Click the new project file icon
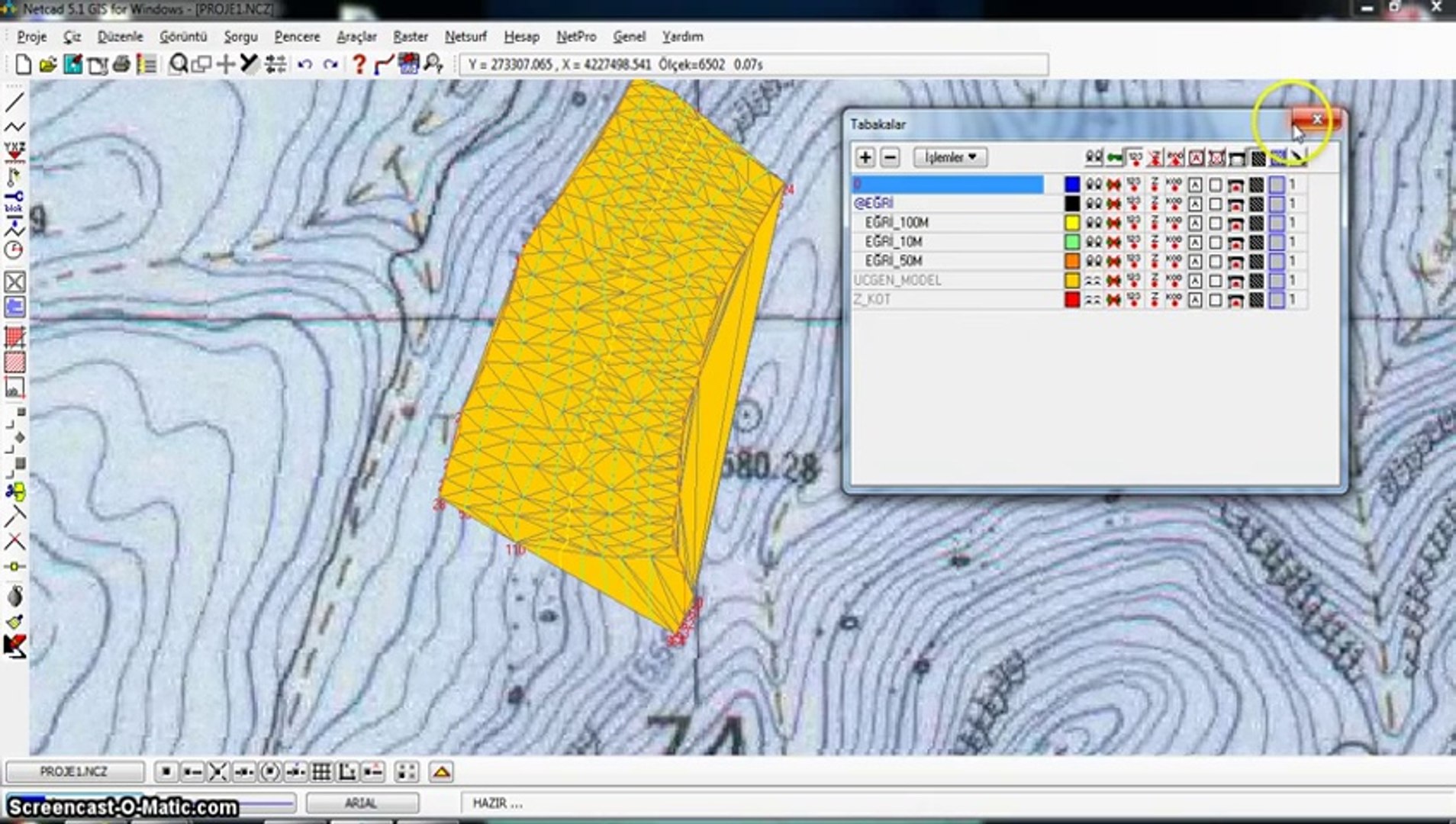This screenshot has width=1456, height=824. (x=23, y=65)
